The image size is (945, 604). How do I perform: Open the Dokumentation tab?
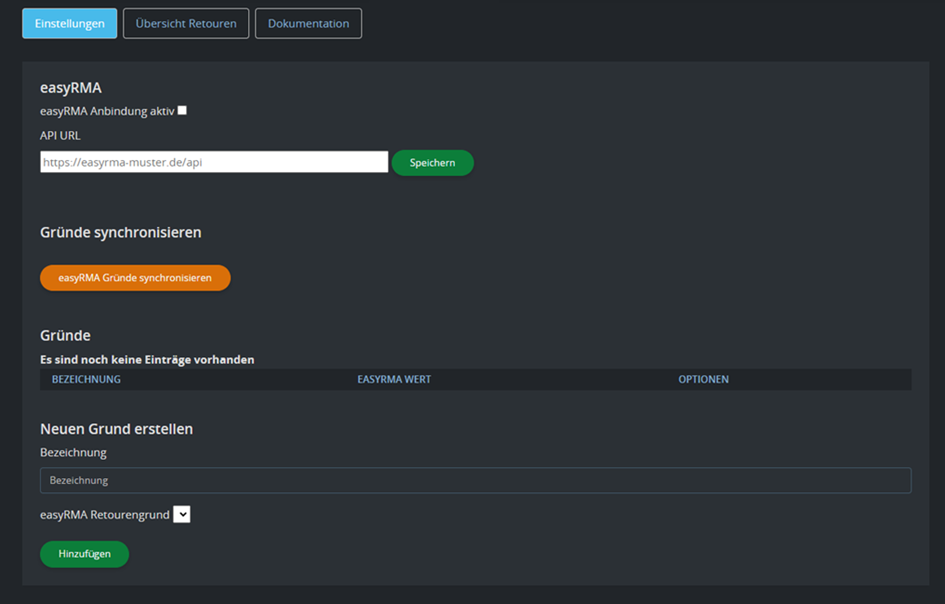point(308,24)
